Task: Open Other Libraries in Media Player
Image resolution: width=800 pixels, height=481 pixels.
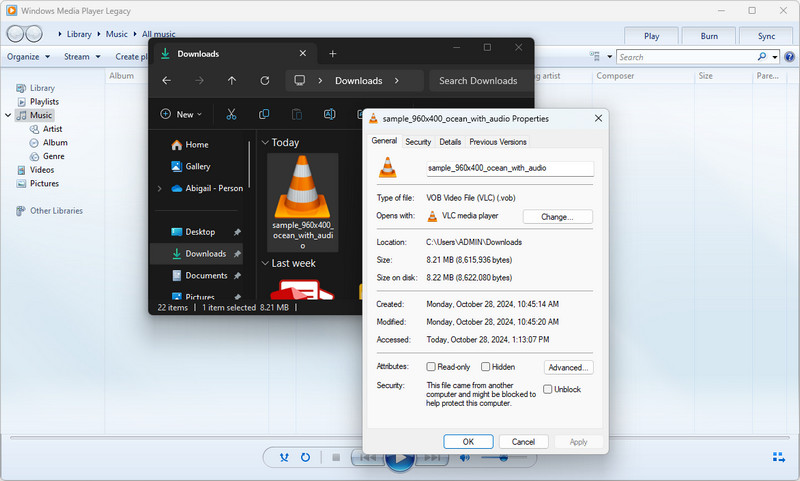Action: (56, 211)
